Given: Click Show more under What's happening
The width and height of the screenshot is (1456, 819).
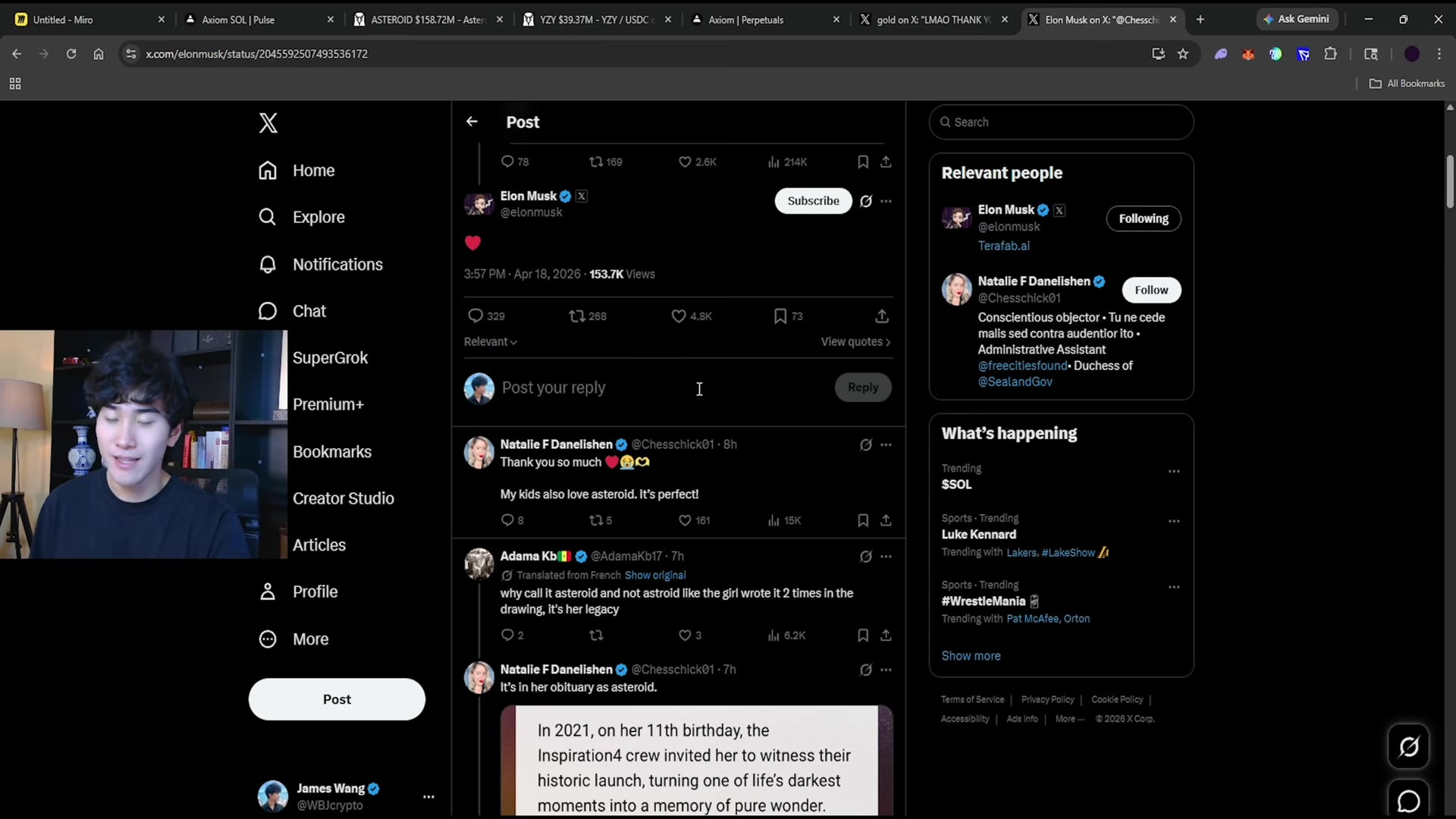Looking at the screenshot, I should (x=971, y=656).
